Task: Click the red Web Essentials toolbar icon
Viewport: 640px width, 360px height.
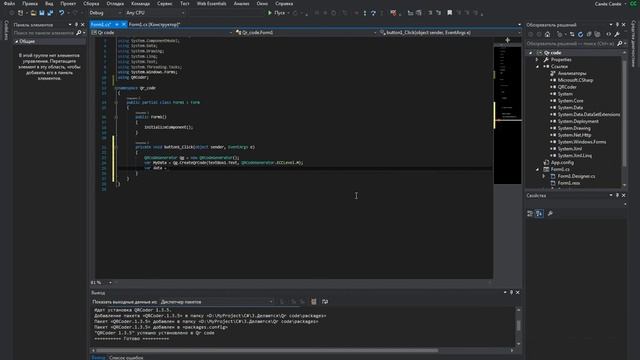Action: [x=393, y=13]
